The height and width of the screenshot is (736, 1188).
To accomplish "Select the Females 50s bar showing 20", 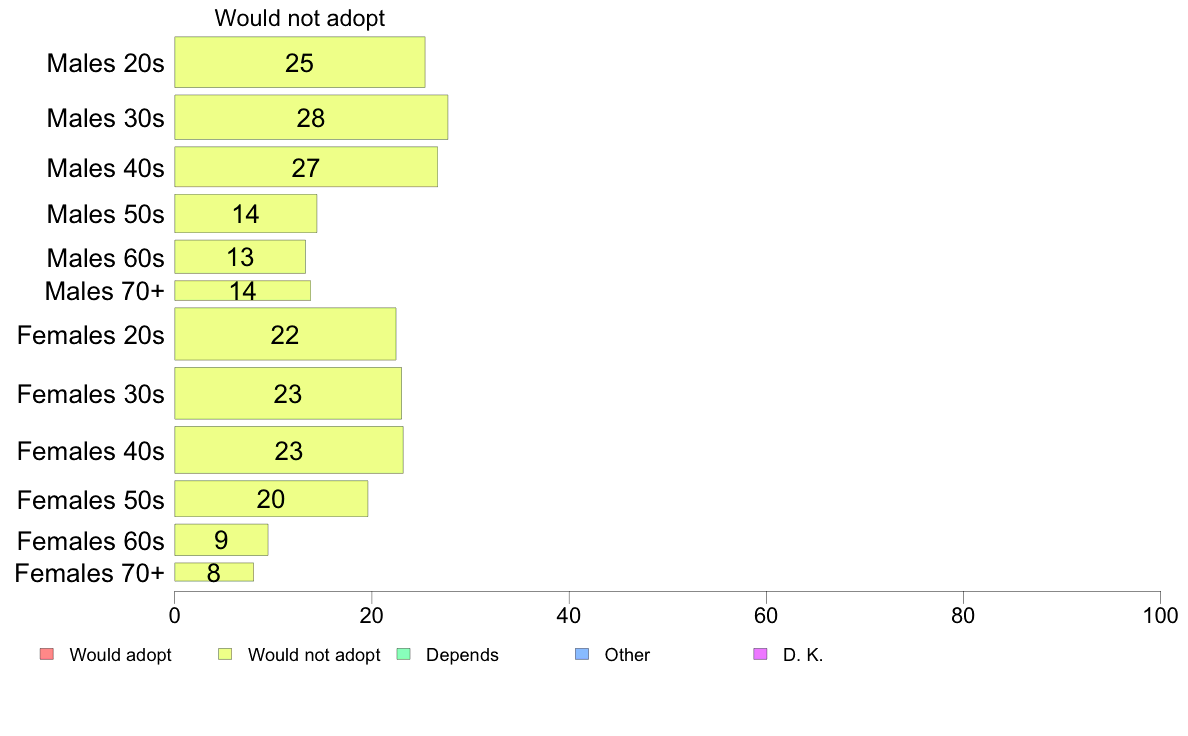I will point(271,499).
